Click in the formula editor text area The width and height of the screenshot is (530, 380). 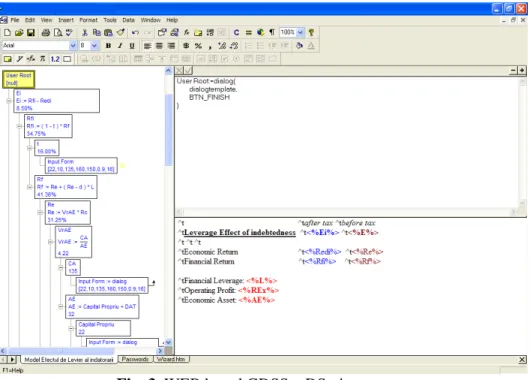point(346,142)
